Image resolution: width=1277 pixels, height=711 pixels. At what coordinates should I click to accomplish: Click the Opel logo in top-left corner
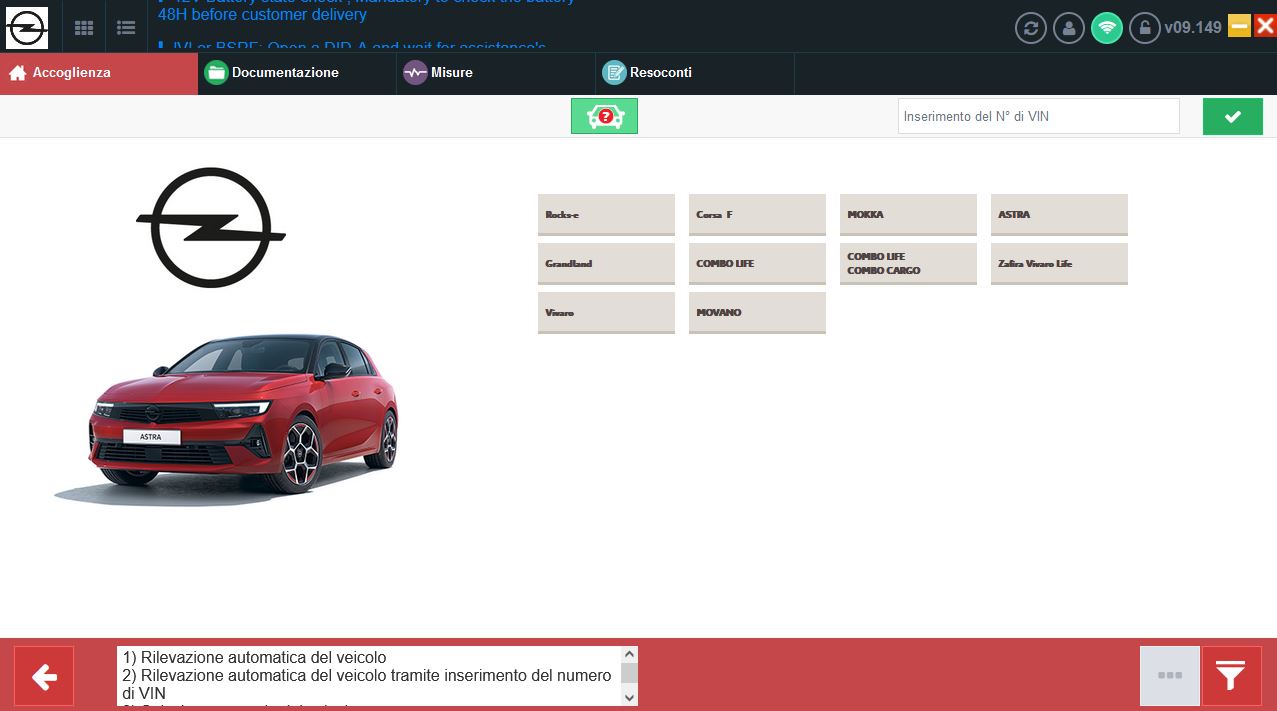tap(27, 27)
